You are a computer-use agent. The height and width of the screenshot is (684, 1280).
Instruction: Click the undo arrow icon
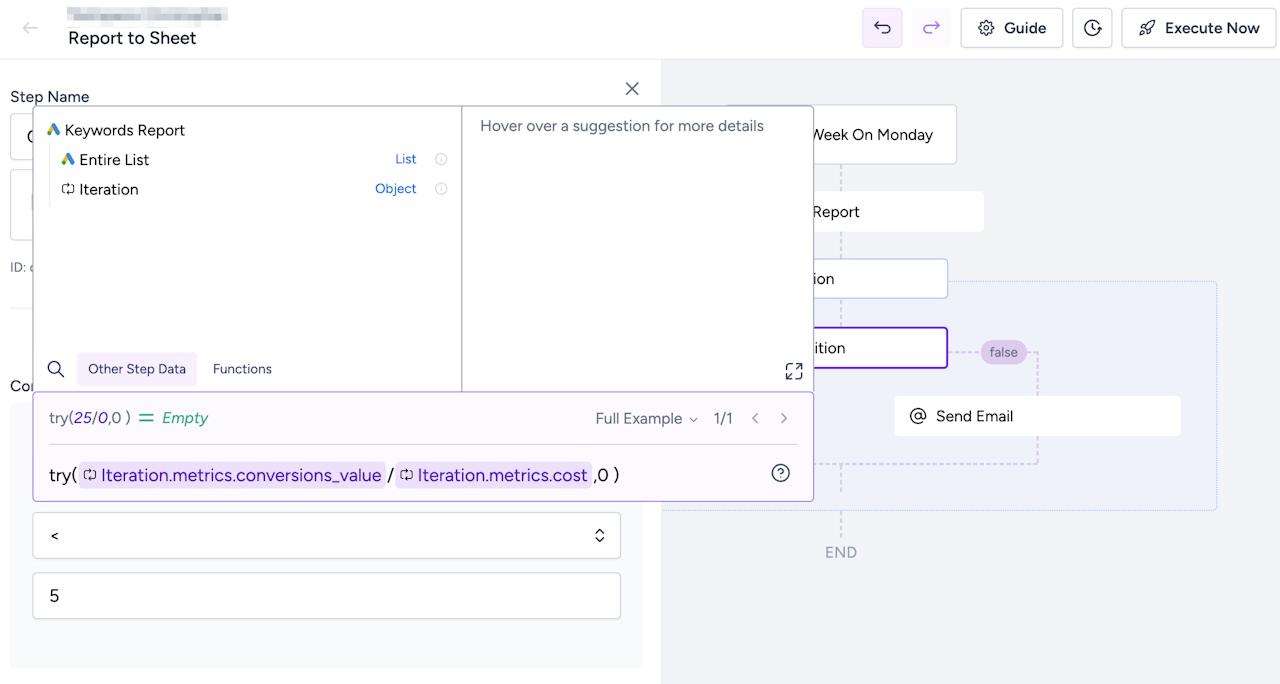[882, 28]
